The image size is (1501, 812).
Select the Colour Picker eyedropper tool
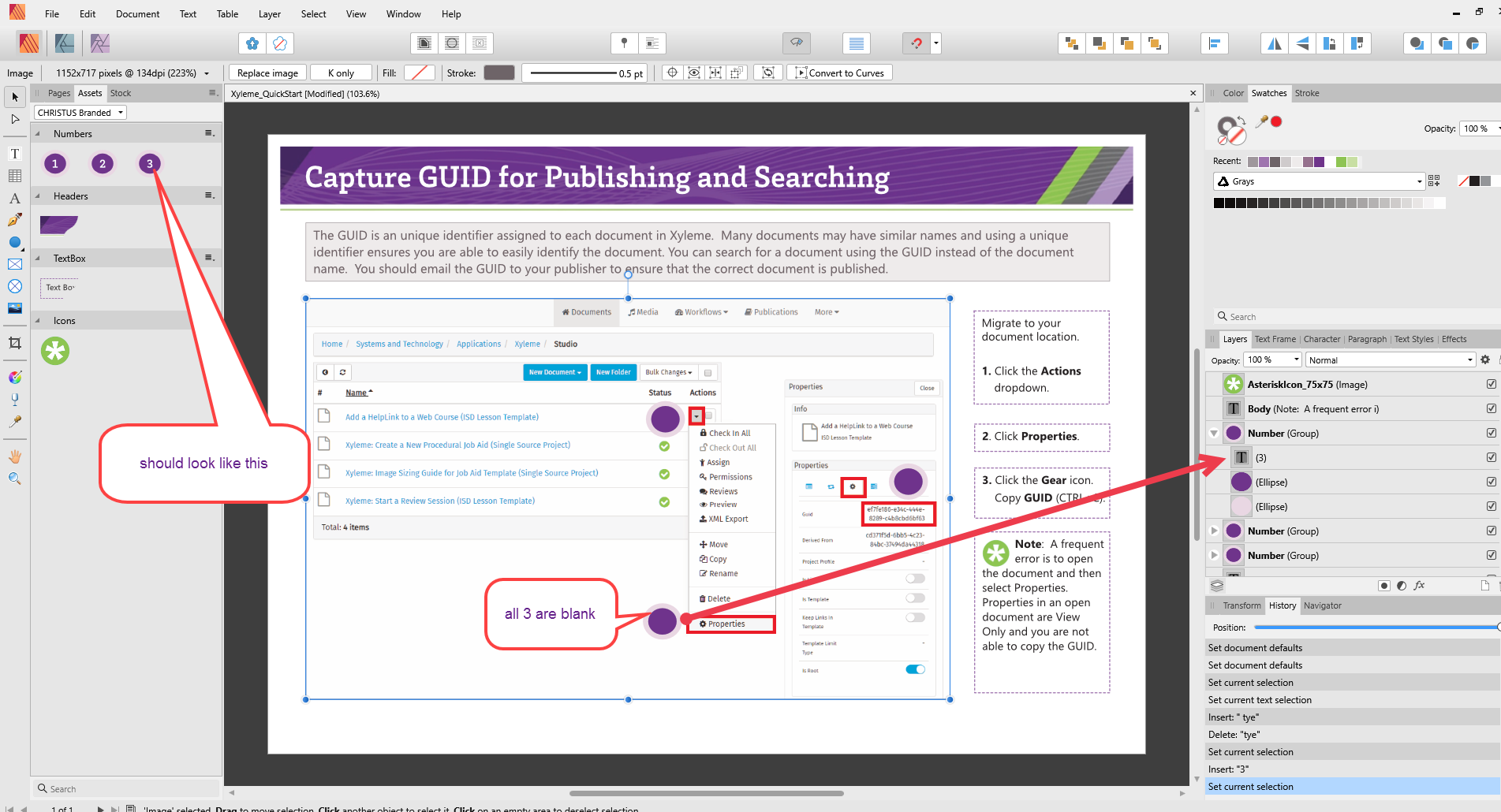pos(15,422)
